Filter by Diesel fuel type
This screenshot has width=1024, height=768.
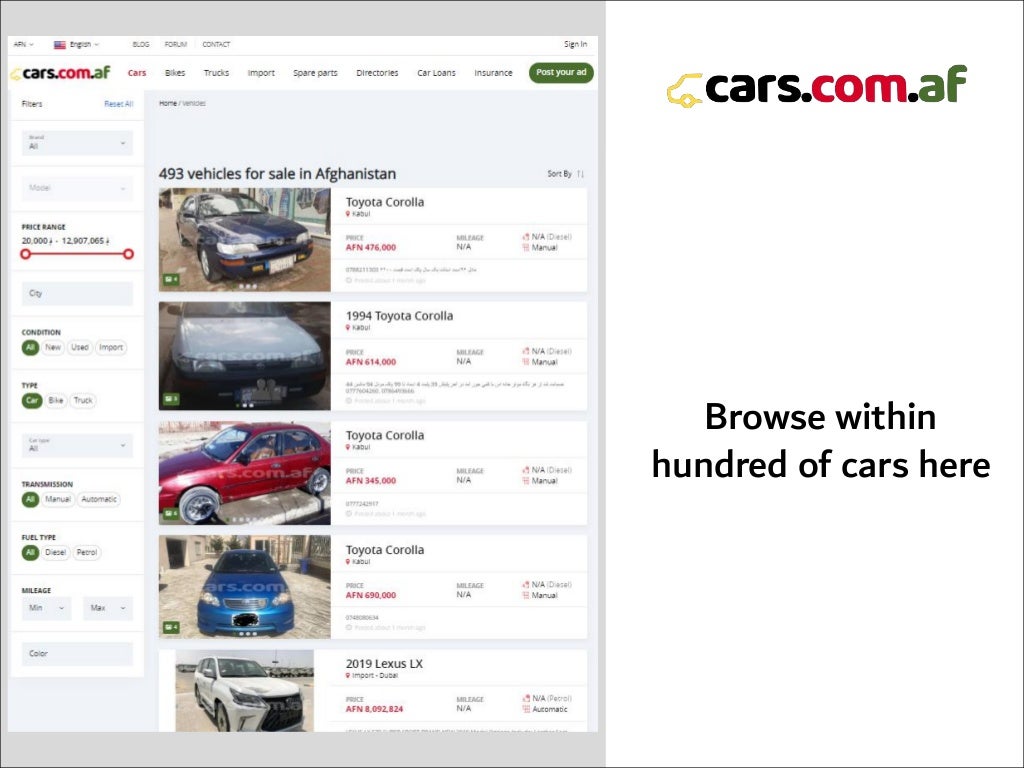coord(56,552)
